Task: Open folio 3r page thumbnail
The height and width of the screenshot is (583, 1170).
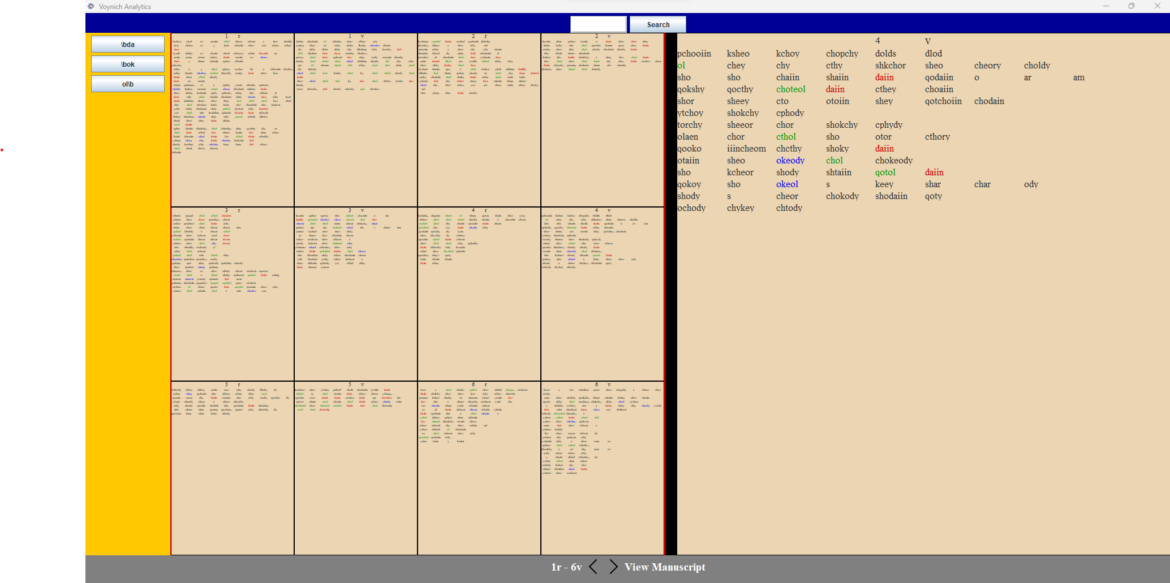Action: [x=232, y=294]
